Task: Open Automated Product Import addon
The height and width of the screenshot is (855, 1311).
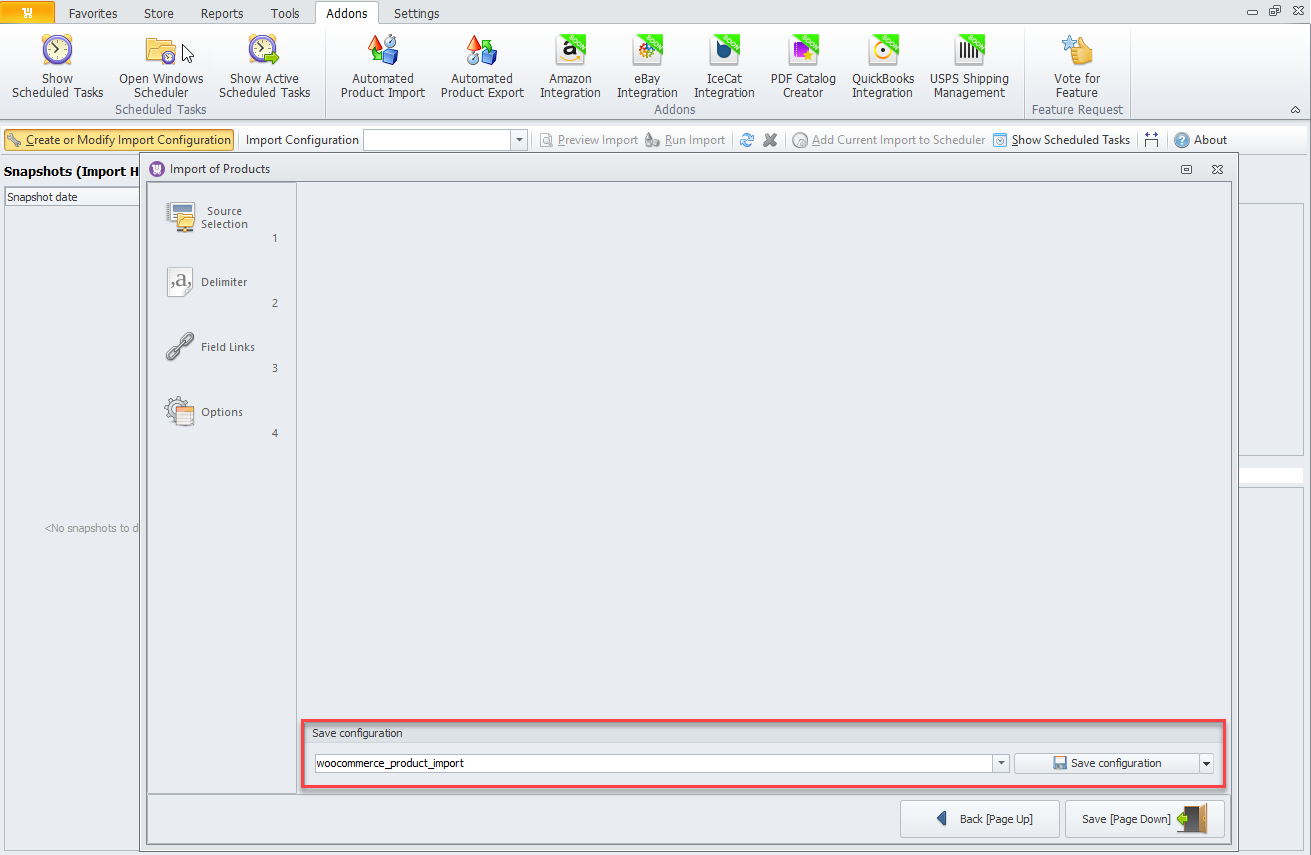Action: pos(382,66)
